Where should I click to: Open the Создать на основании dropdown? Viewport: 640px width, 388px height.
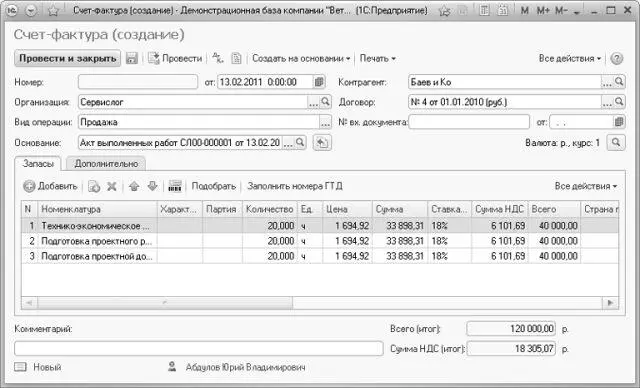(301, 58)
